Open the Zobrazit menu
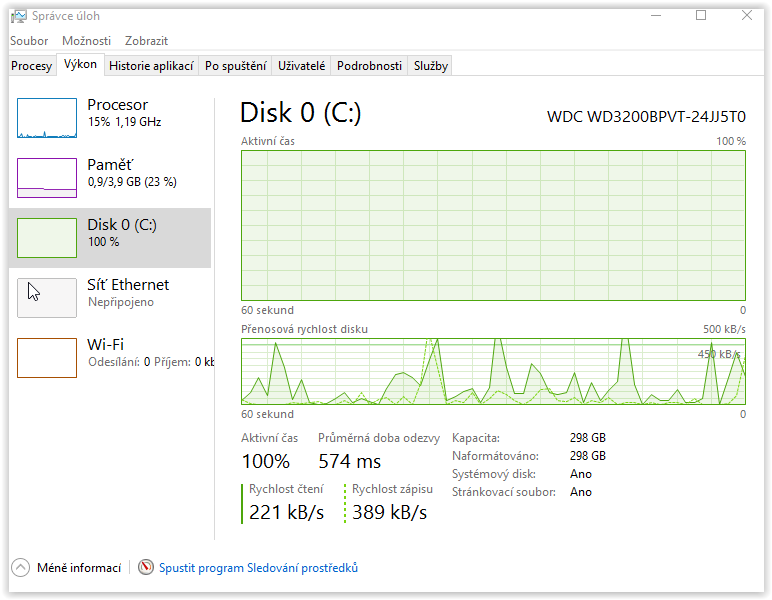This screenshot has width=772, height=600. [x=146, y=41]
